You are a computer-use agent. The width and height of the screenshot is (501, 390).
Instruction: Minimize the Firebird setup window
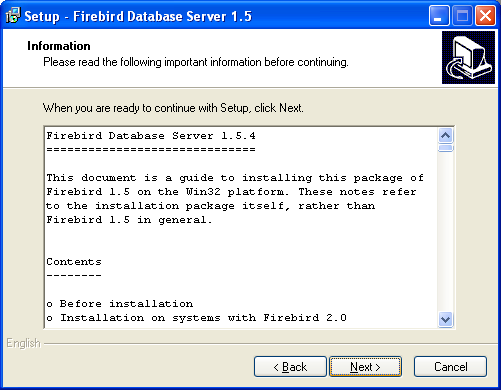(439, 16)
